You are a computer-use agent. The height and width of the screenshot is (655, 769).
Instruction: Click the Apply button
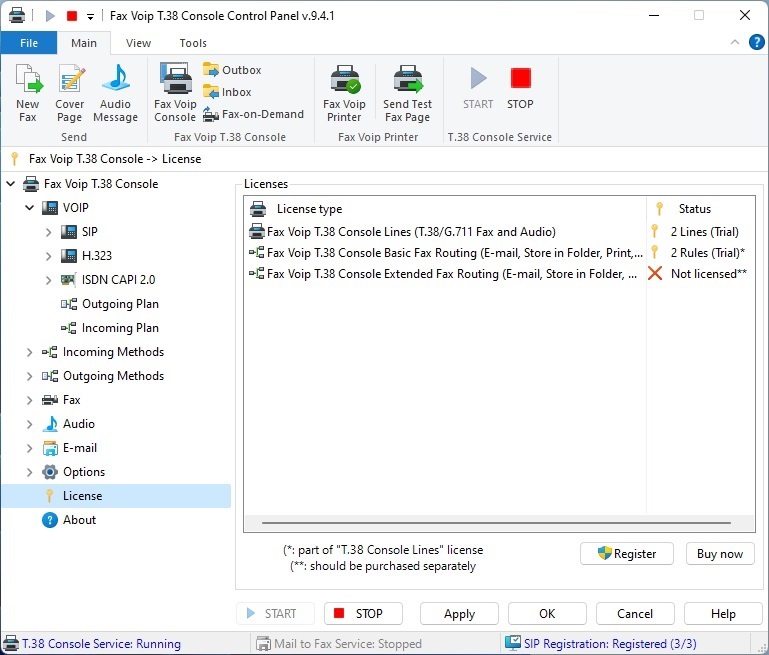pyautogui.click(x=460, y=613)
